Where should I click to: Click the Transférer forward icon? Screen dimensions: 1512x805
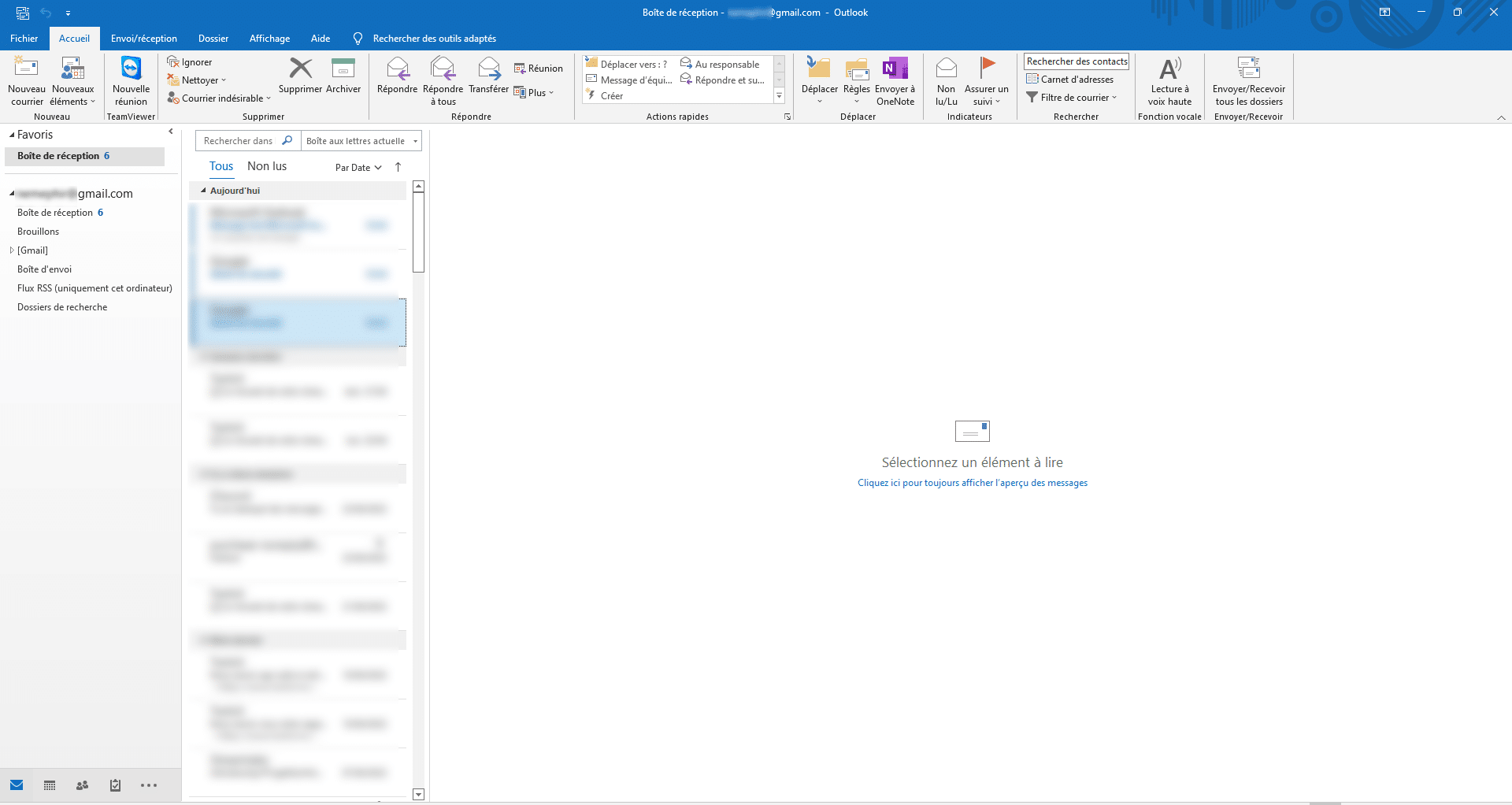[x=488, y=69]
